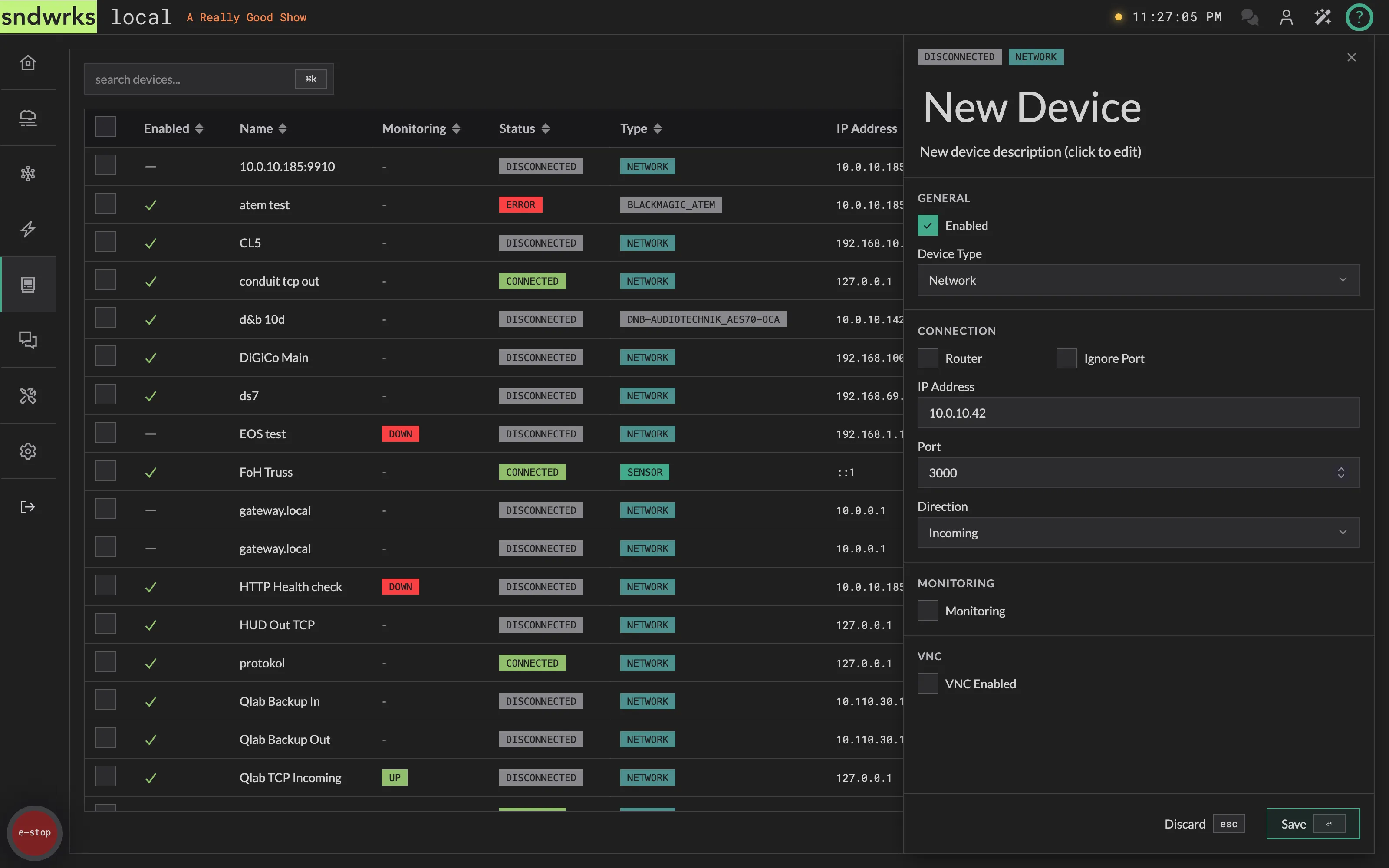
Task: Toggle the select-all checkbox in table header
Action: [105, 127]
